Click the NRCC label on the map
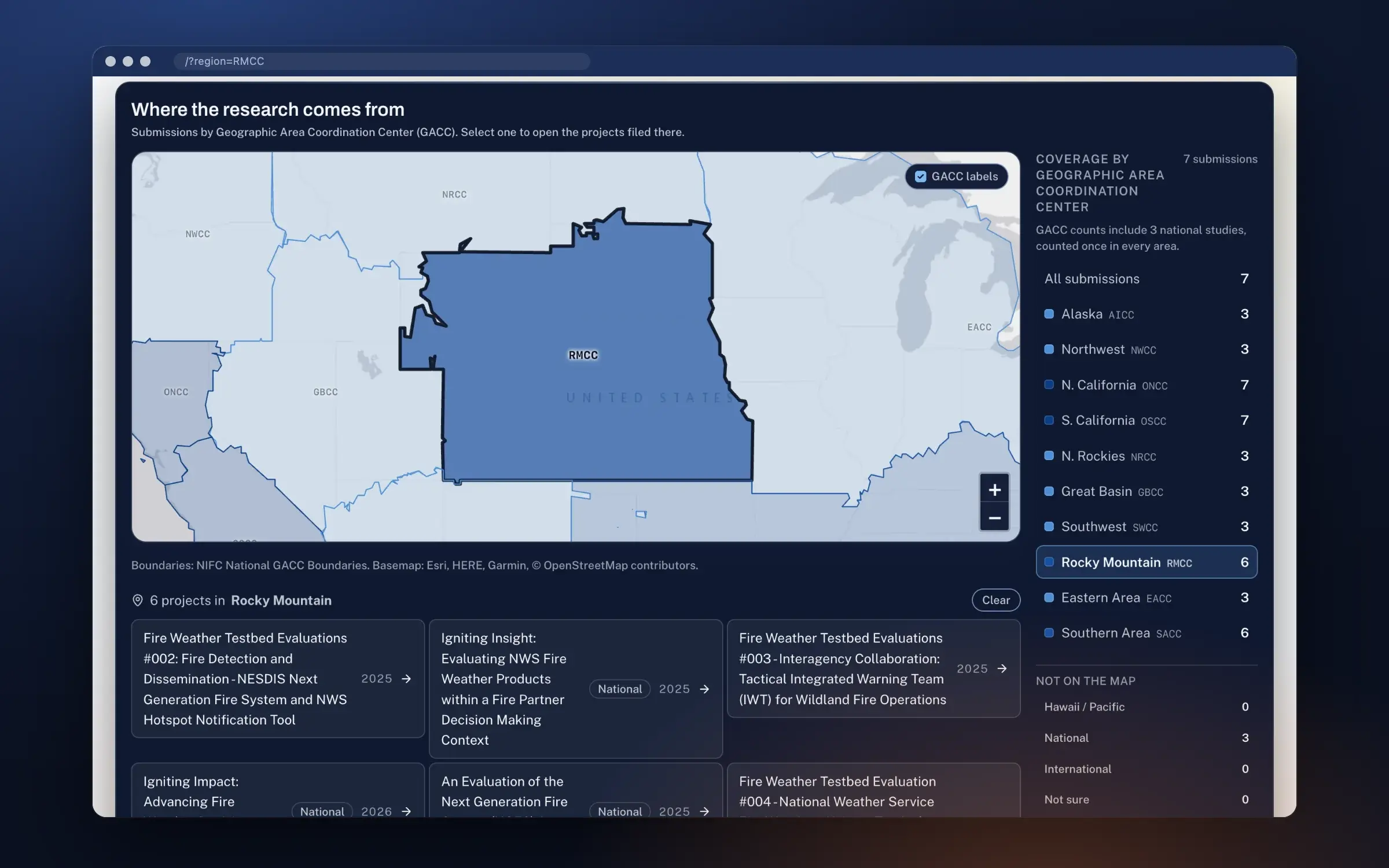 click(454, 194)
